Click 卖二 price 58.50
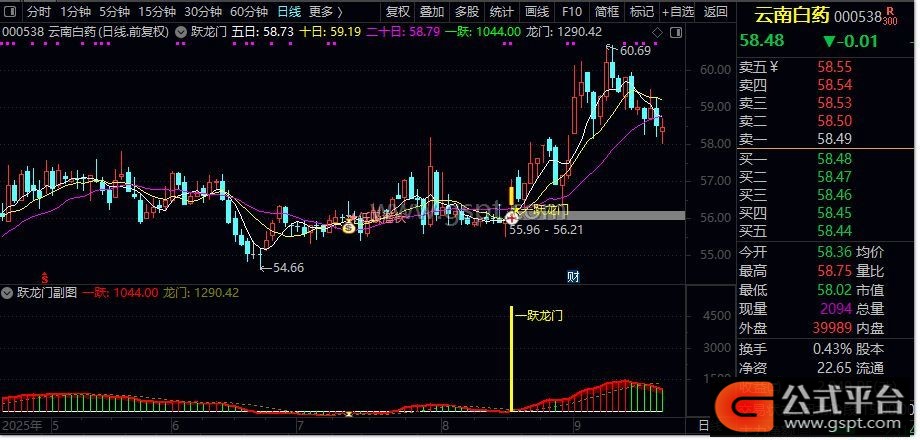Screen dimensions: 920x440 click(x=835, y=121)
